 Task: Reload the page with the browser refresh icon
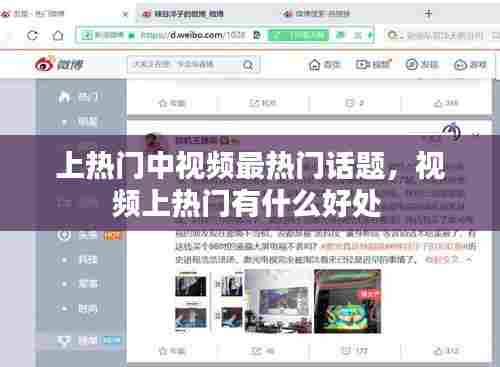click(x=32, y=35)
